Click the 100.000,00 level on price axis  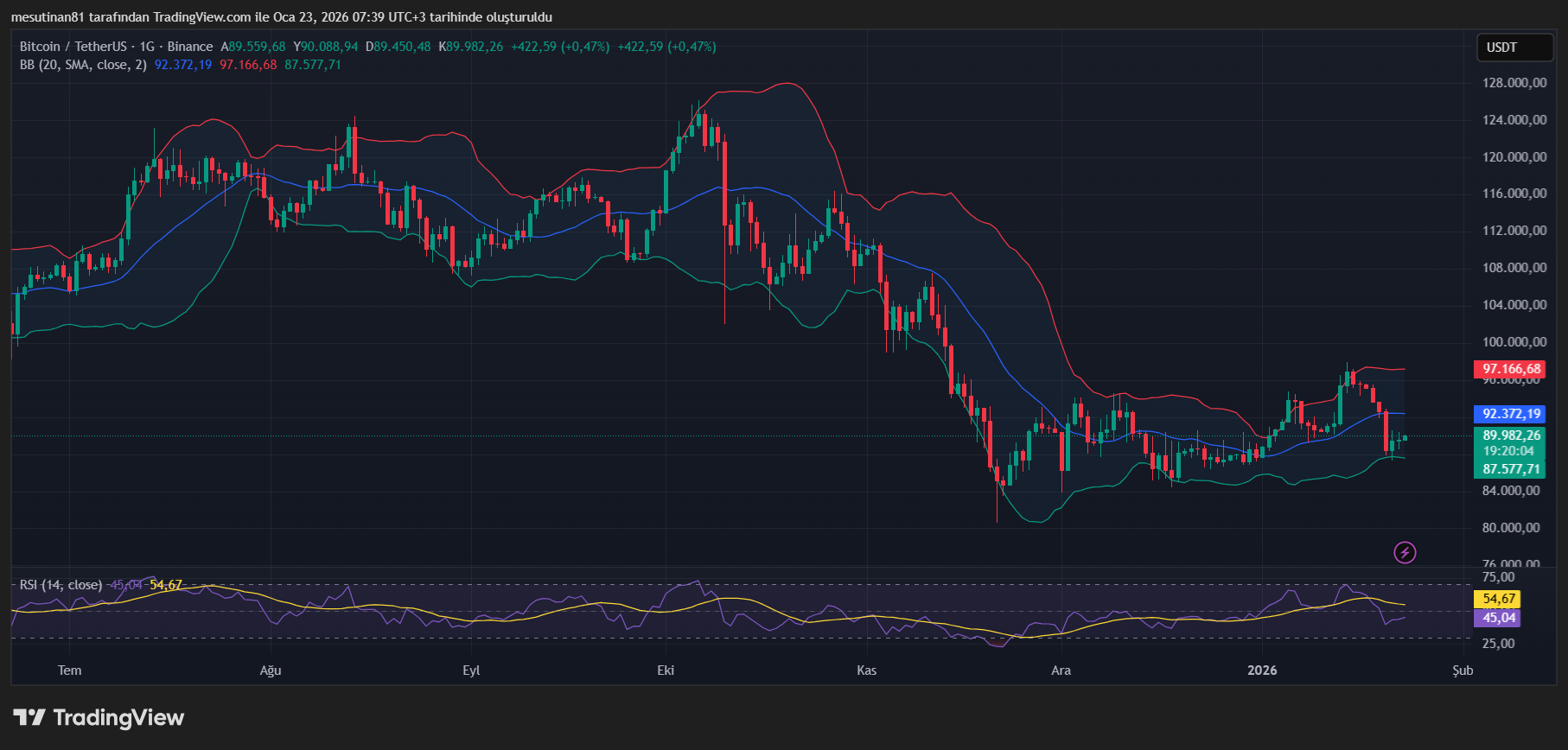[1514, 342]
